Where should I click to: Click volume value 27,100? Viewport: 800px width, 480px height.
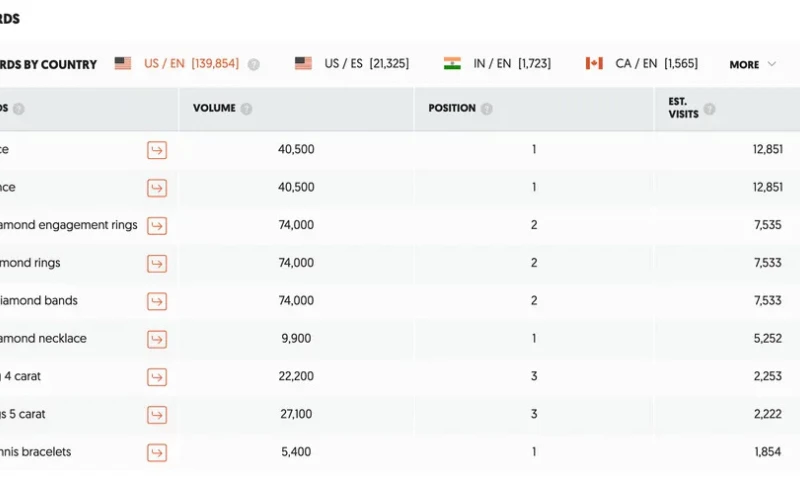[296, 414]
